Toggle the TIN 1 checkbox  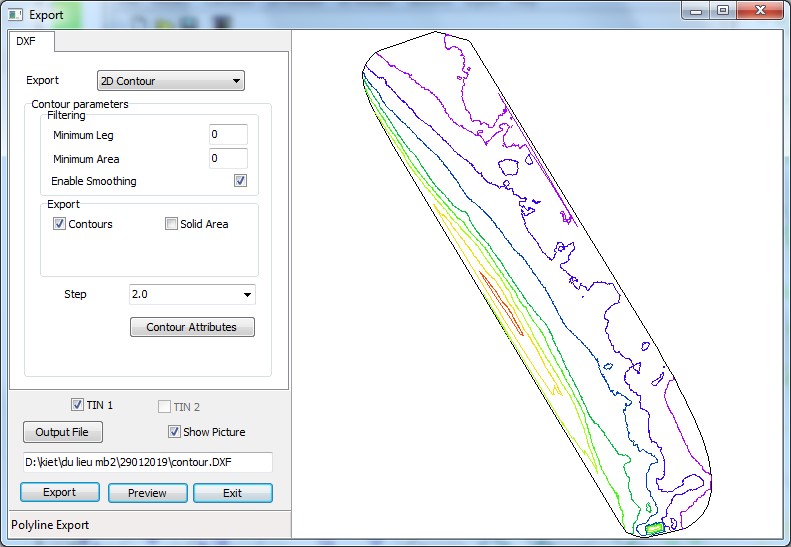[77, 405]
